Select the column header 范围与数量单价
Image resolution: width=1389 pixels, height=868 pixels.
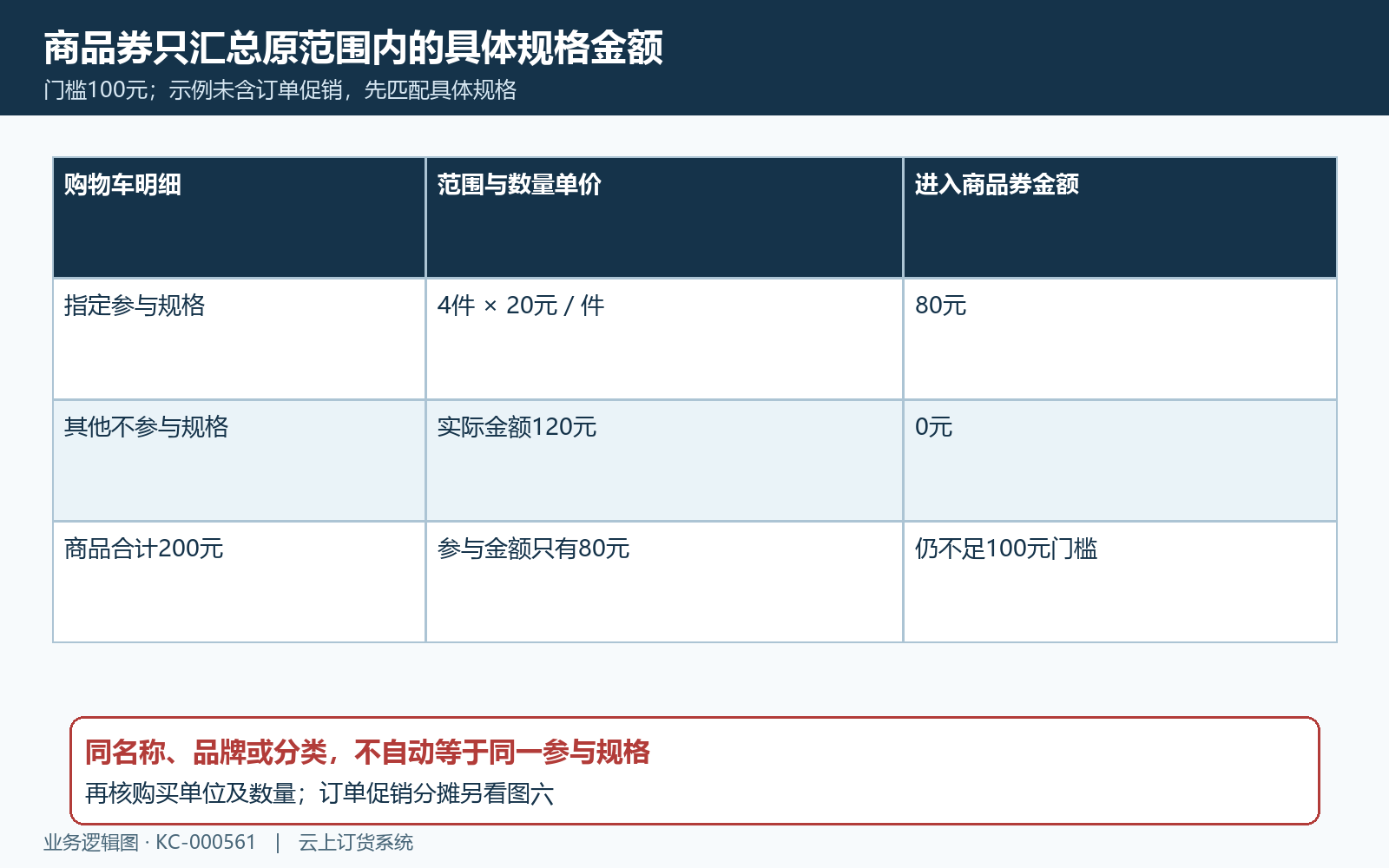[664, 218]
